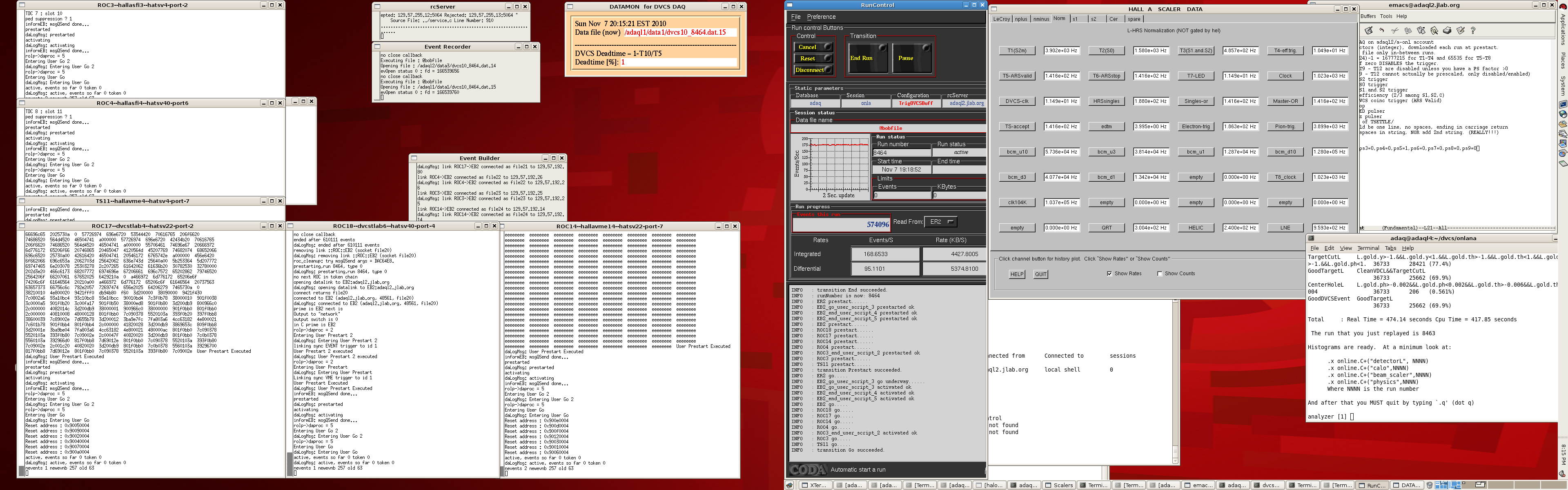Open the Terminal menu in onlana window
Viewport: 1568px width, 490px height.
(x=1368, y=248)
